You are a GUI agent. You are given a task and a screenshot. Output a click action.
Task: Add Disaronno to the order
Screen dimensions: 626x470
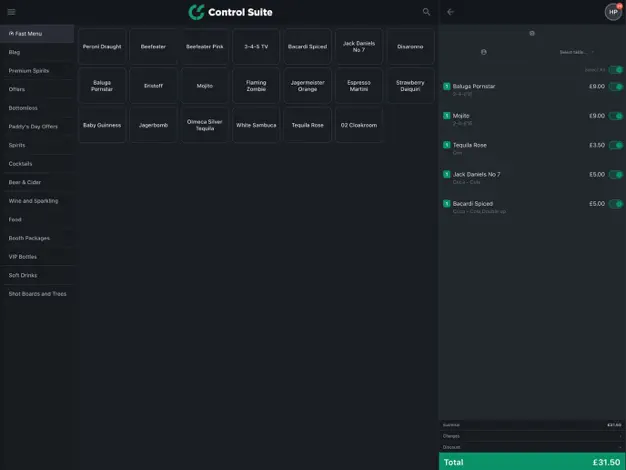tap(410, 47)
